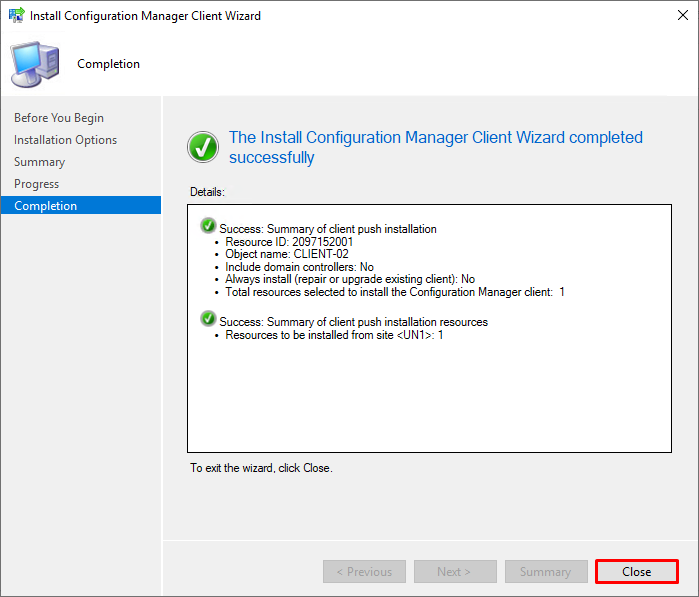This screenshot has width=699, height=597.
Task: Click Resources to be installed from site line
Action: pos(334,335)
